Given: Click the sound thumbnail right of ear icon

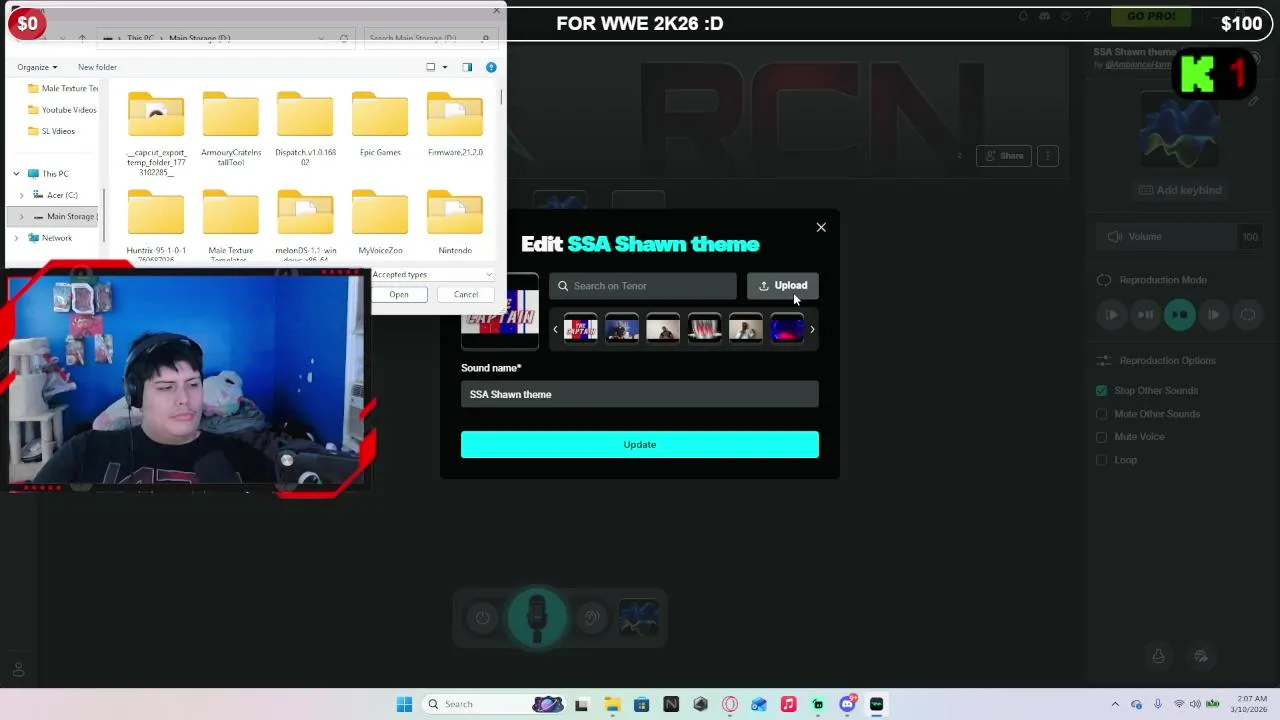Looking at the screenshot, I should point(638,618).
